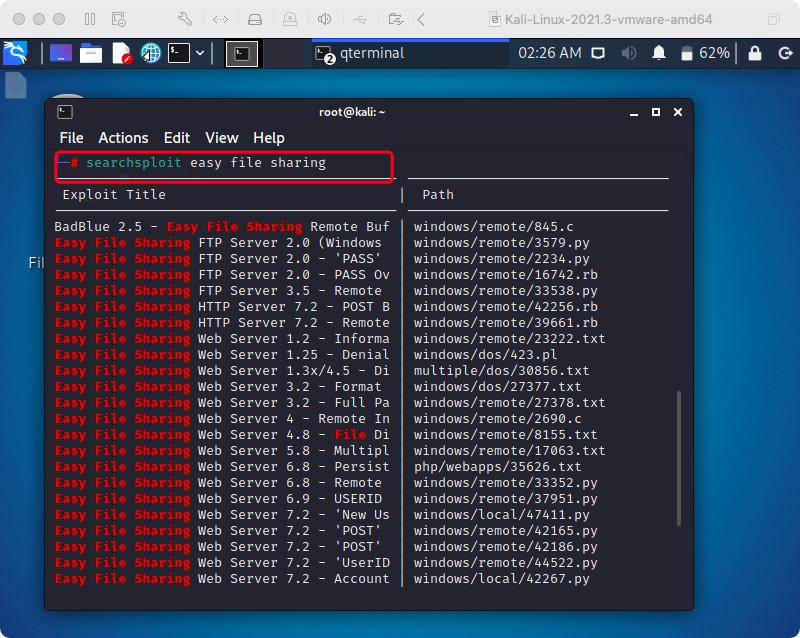Viewport: 800px width, 638px height.
Task: Select path windows/remote/44522.py
Action: 506,562
